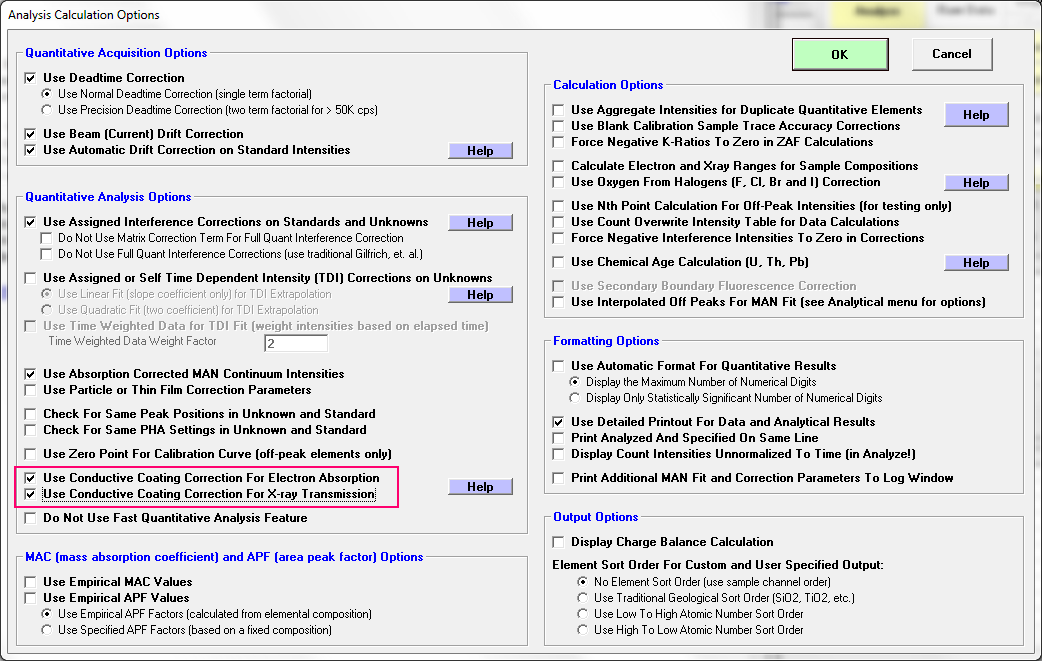Select Use Precision Deadtime Correction radio button
The height and width of the screenshot is (661, 1042).
pyautogui.click(x=47, y=110)
